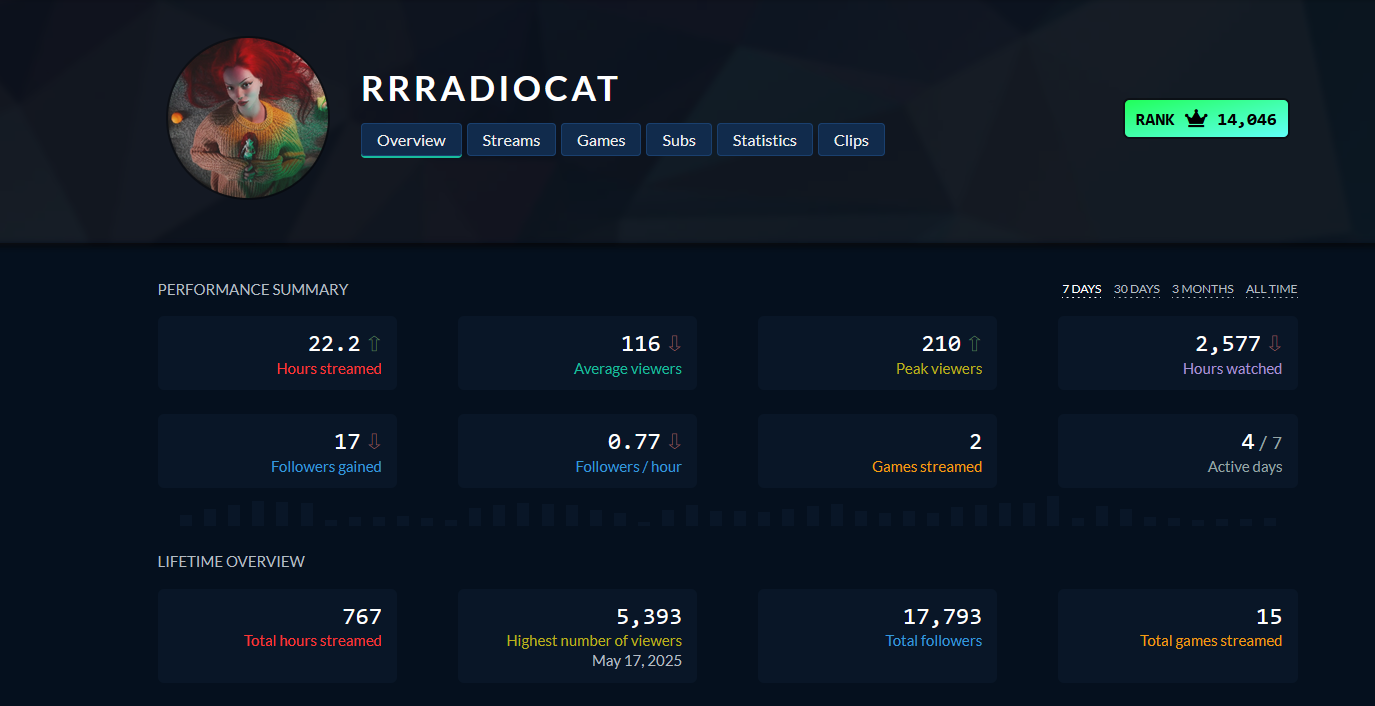Switch period to 3 MONTHS
Viewport: 1375px width, 706px height.
(1203, 289)
